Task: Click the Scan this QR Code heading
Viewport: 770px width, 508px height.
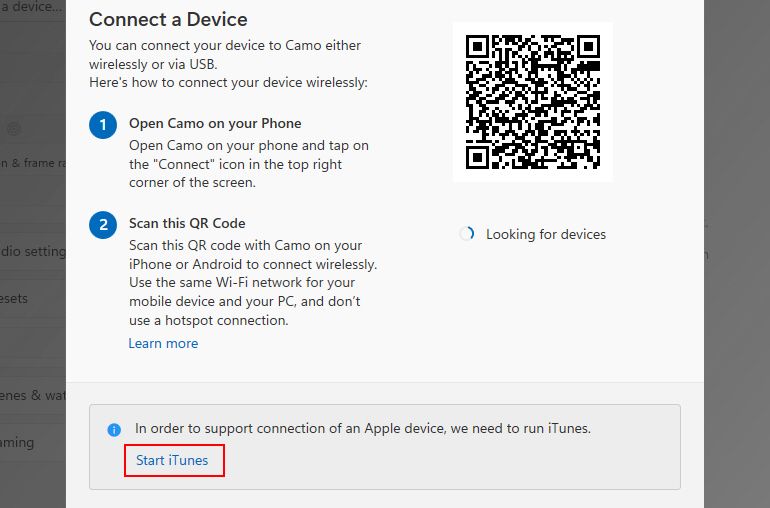Action: coord(187,223)
